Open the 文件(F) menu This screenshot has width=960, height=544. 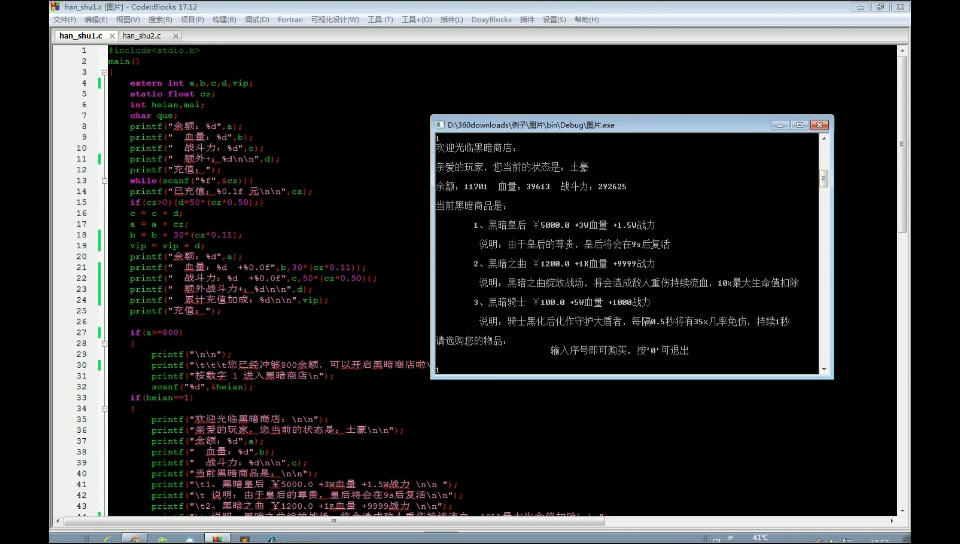pyautogui.click(x=64, y=20)
